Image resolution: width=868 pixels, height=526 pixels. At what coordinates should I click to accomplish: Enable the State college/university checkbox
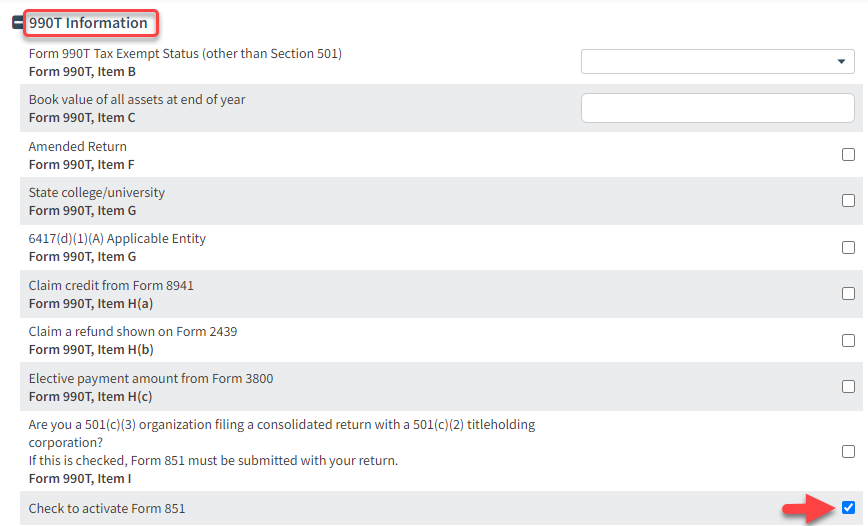[x=848, y=201]
